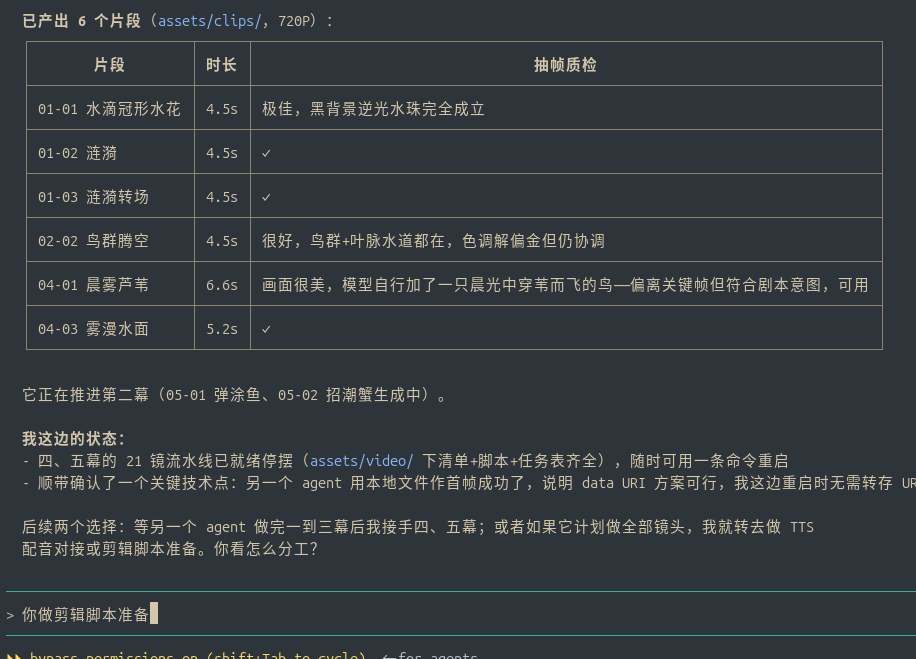Viewport: 916px width, 659px height.
Task: Click the heading '我这边的状态:'
Action: tap(74, 439)
